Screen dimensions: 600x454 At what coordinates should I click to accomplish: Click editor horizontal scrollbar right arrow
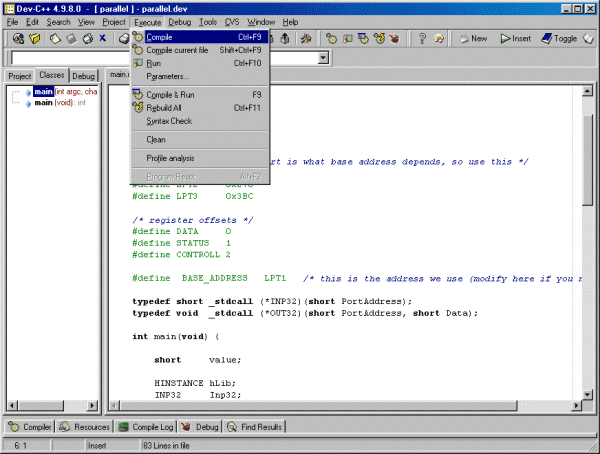click(x=577, y=405)
